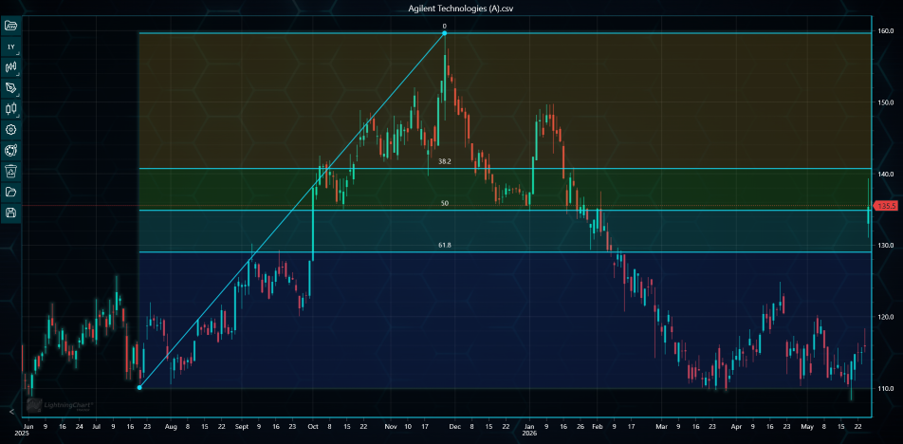The image size is (903, 444).
Task: Click the 0 Fibonacci level label
Action: [445, 26]
